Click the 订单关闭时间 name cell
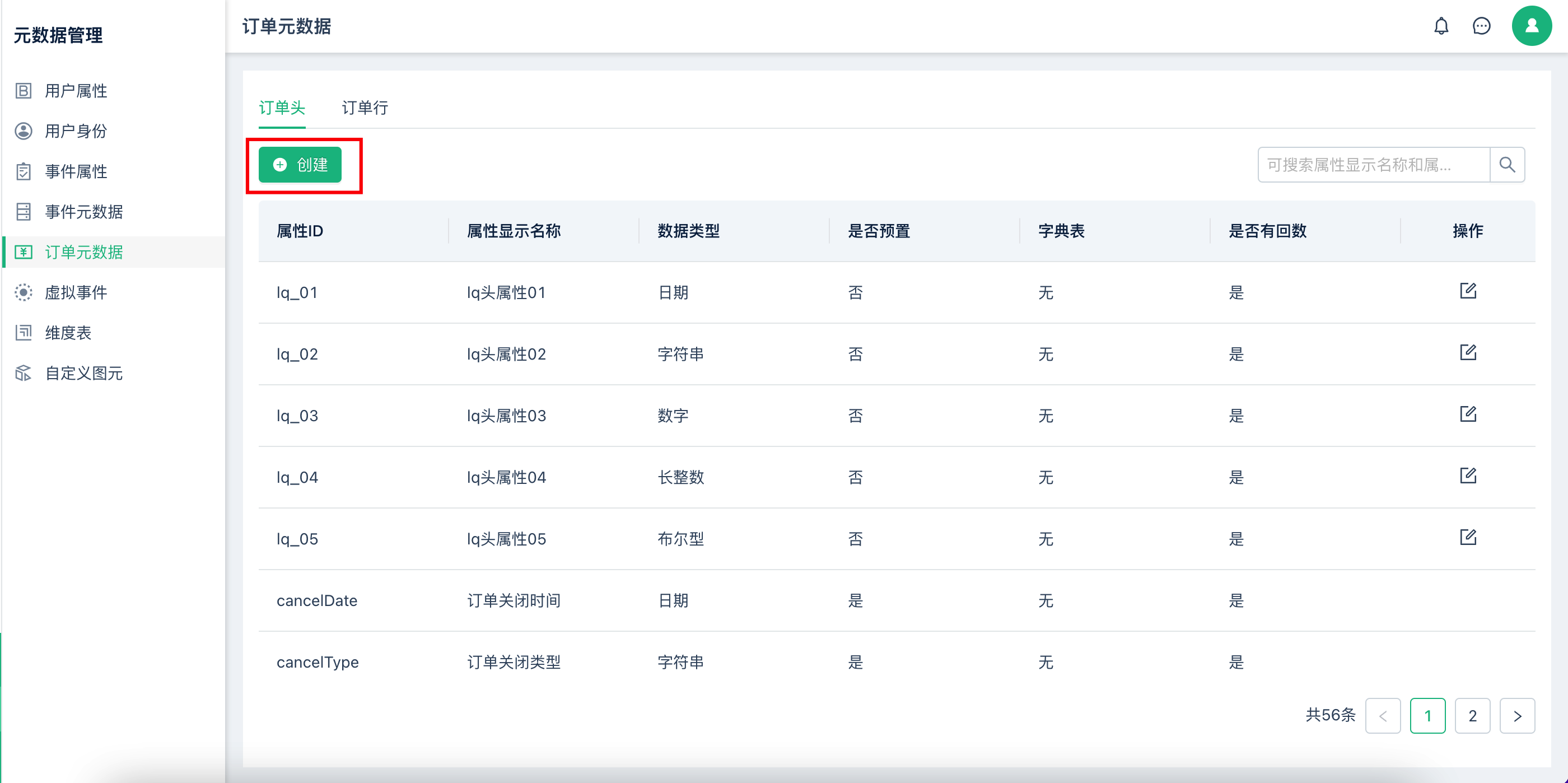This screenshot has width=1568, height=783. point(514,600)
